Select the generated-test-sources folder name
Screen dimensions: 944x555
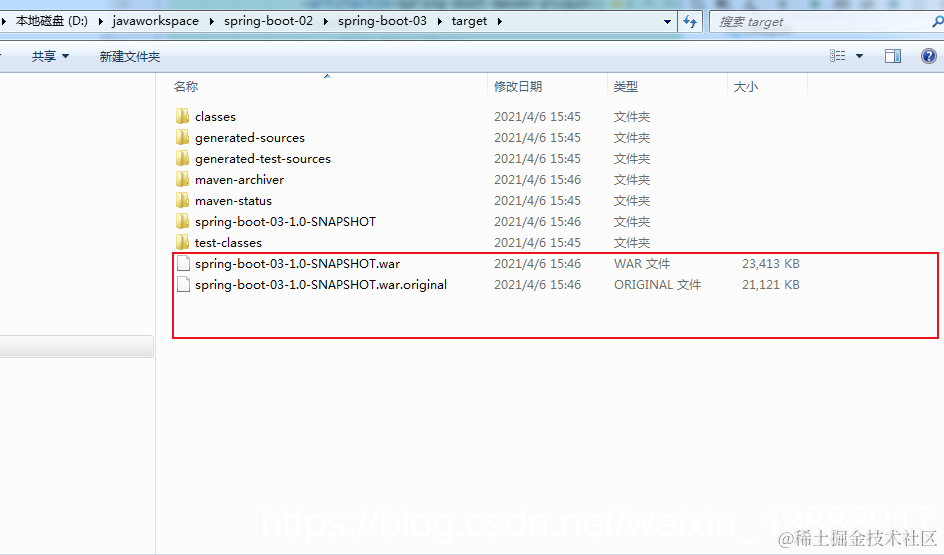262,159
